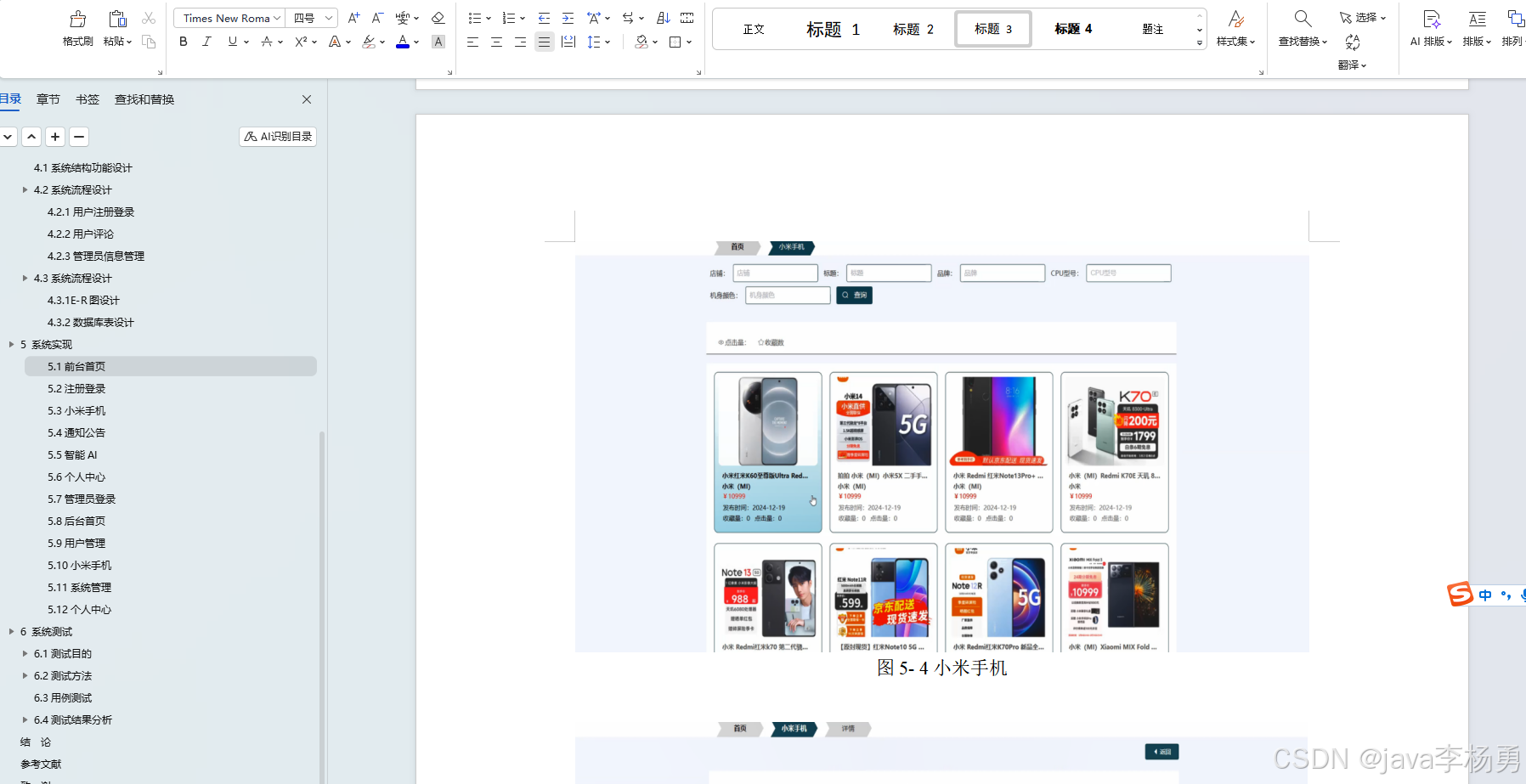Apply 标题 1 style
The width and height of the screenshot is (1526, 784).
pyautogui.click(x=833, y=29)
